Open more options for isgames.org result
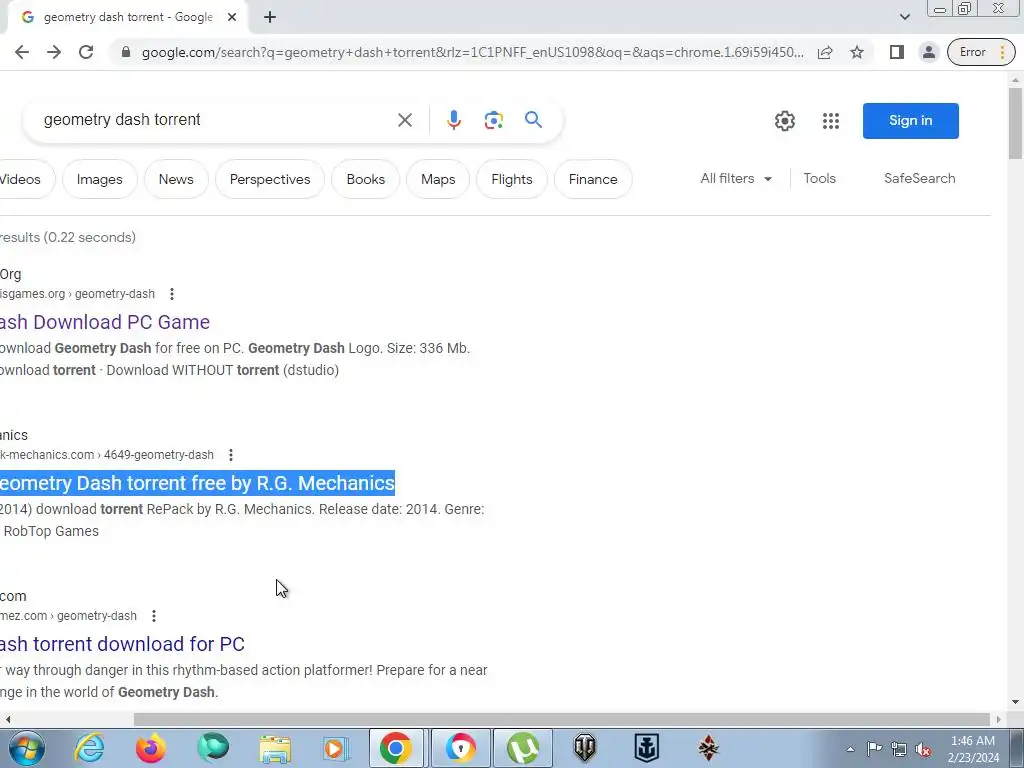This screenshot has width=1024, height=768. (x=172, y=294)
